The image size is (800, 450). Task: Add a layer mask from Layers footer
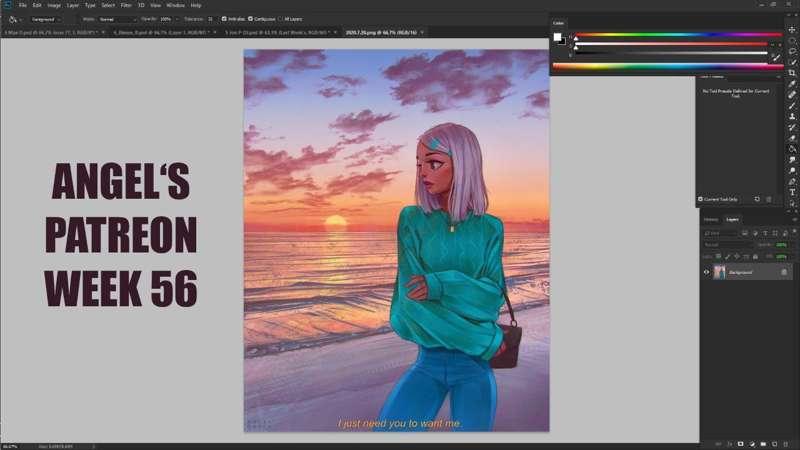point(740,444)
